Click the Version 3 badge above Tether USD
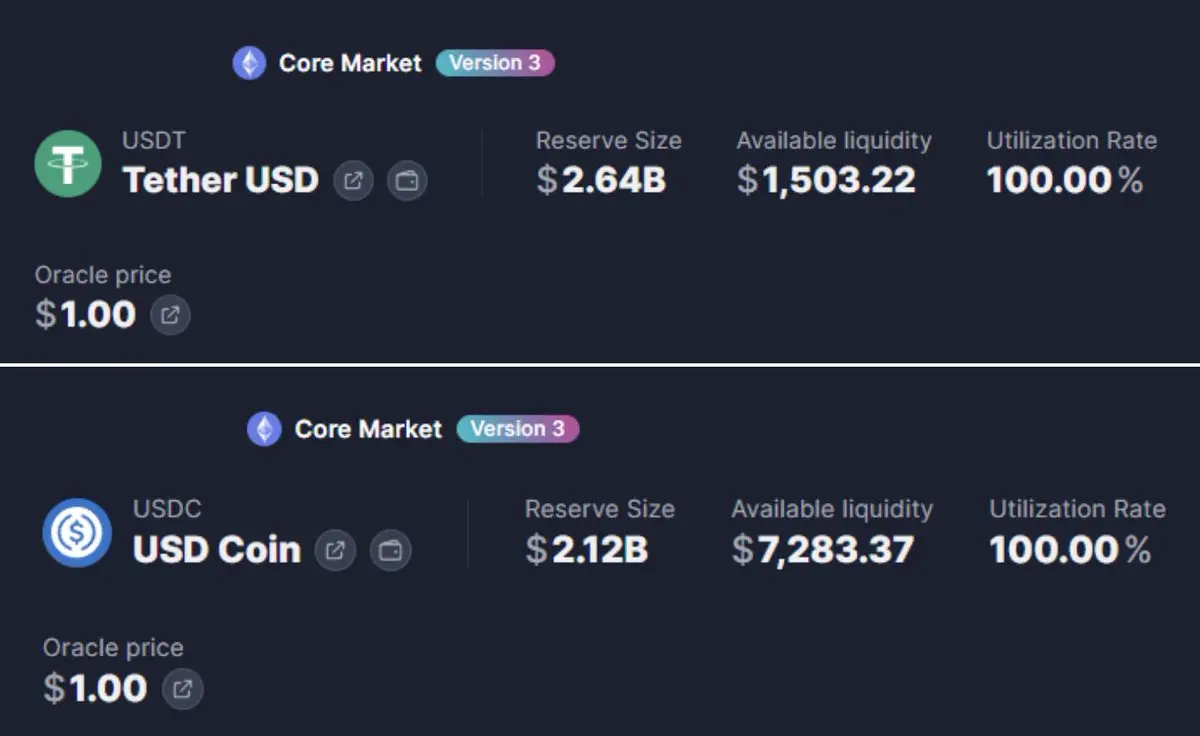The height and width of the screenshot is (736, 1200). pyautogui.click(x=495, y=63)
